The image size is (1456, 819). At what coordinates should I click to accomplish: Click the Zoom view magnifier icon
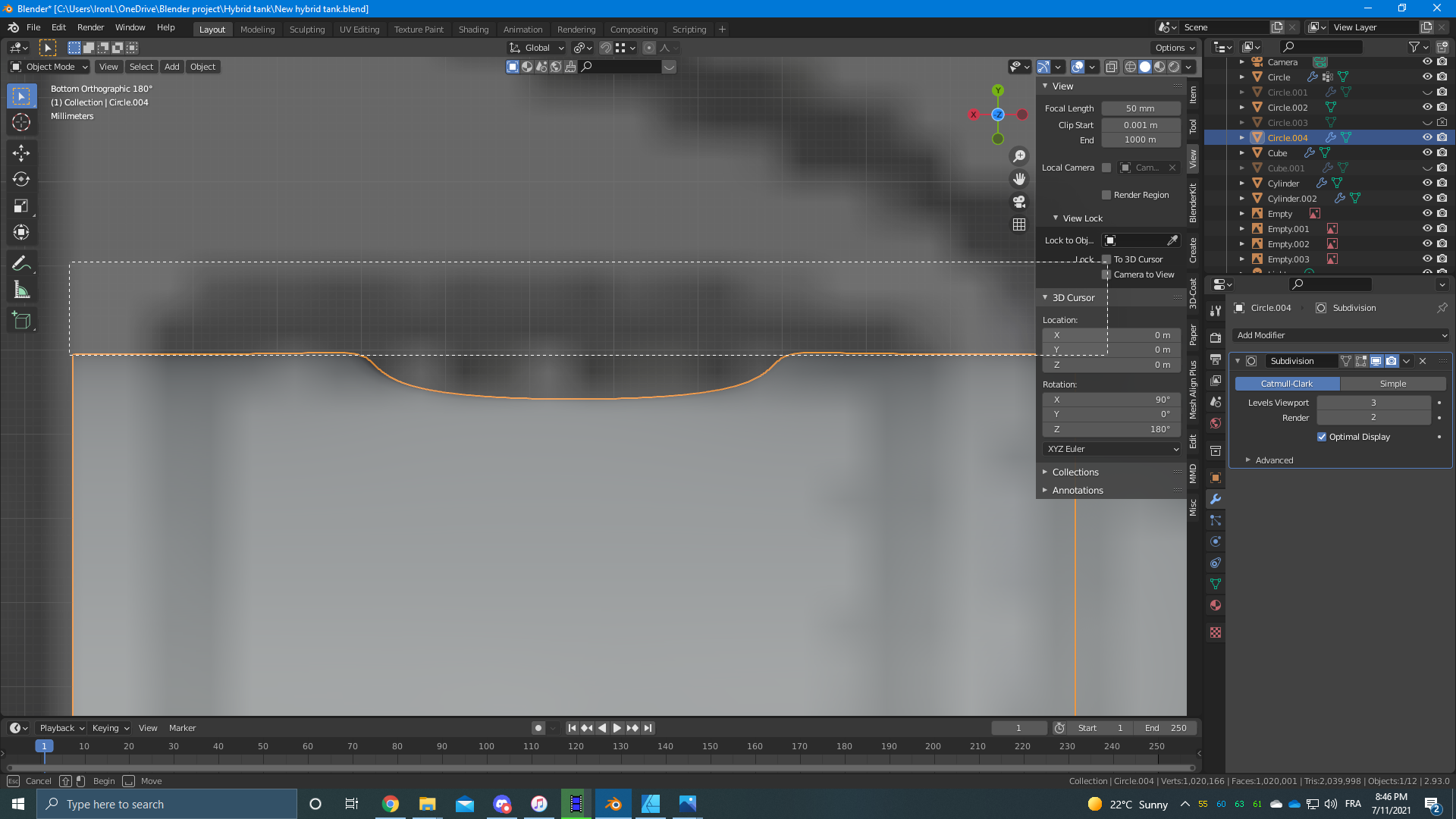(x=1019, y=156)
